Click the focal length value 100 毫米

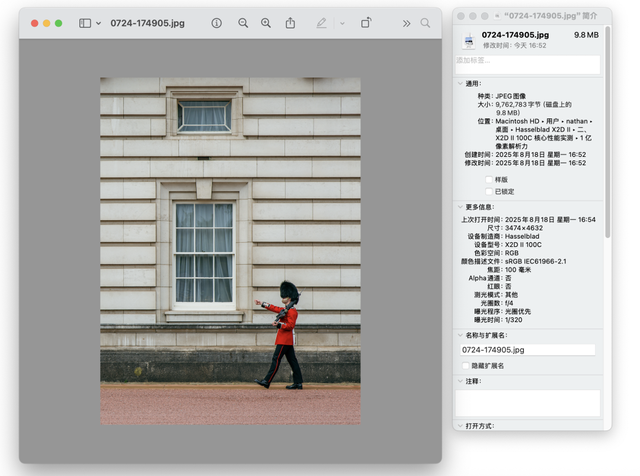pos(518,270)
